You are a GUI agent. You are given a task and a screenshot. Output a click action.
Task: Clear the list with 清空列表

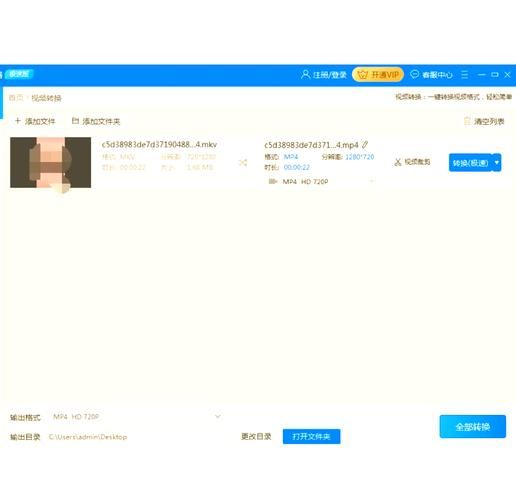(x=484, y=121)
